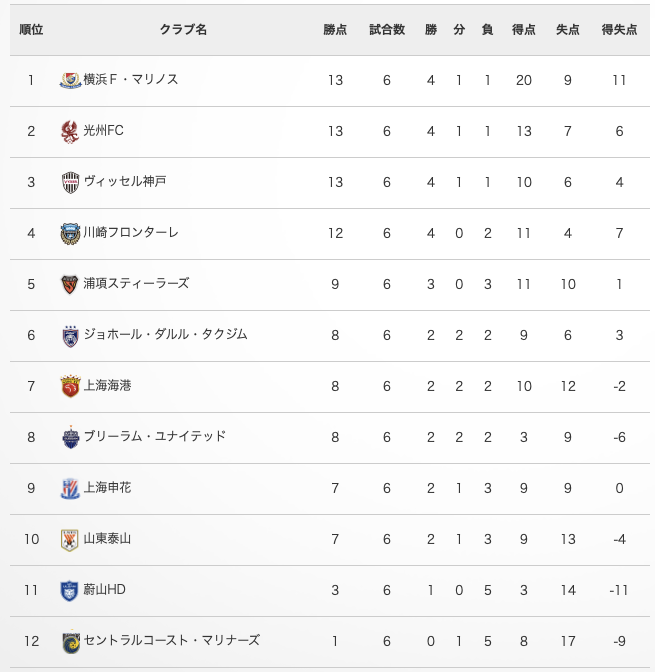Click the 得失点 column header
Screen dimensions: 655x672
[619, 30]
